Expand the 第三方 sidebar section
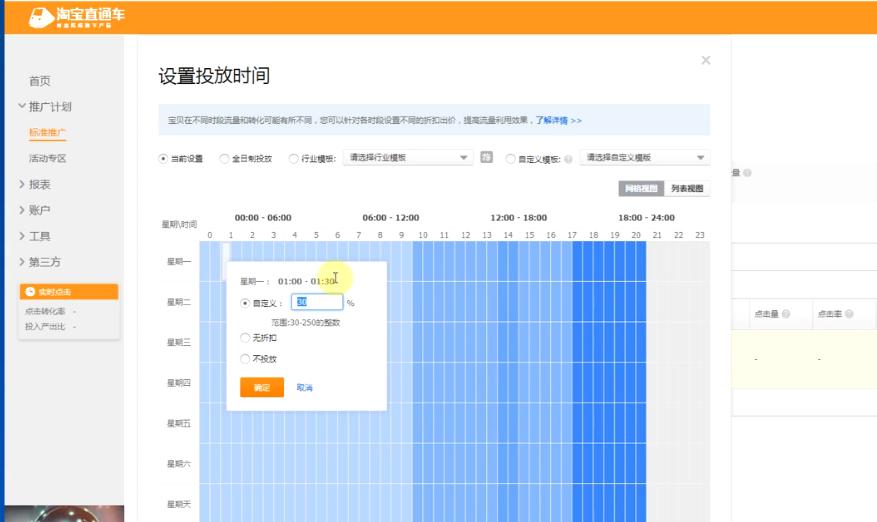This screenshot has width=877, height=522. click(22, 262)
